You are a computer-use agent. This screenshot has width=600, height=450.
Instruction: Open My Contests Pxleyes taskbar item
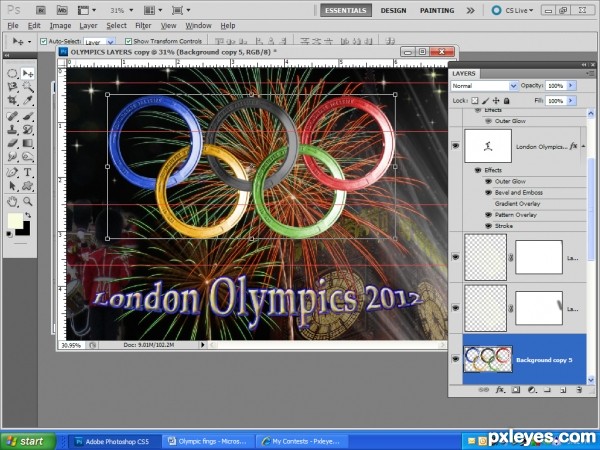(301, 441)
